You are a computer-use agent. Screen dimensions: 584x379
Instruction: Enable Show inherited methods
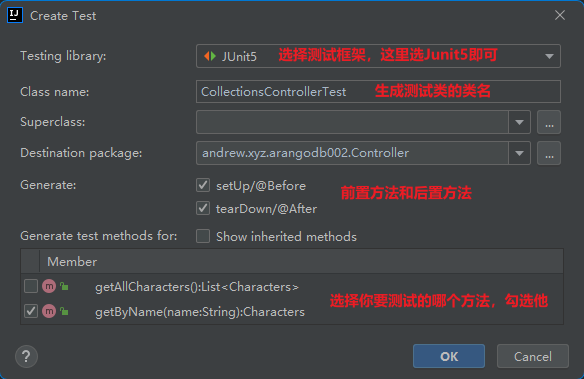click(203, 236)
